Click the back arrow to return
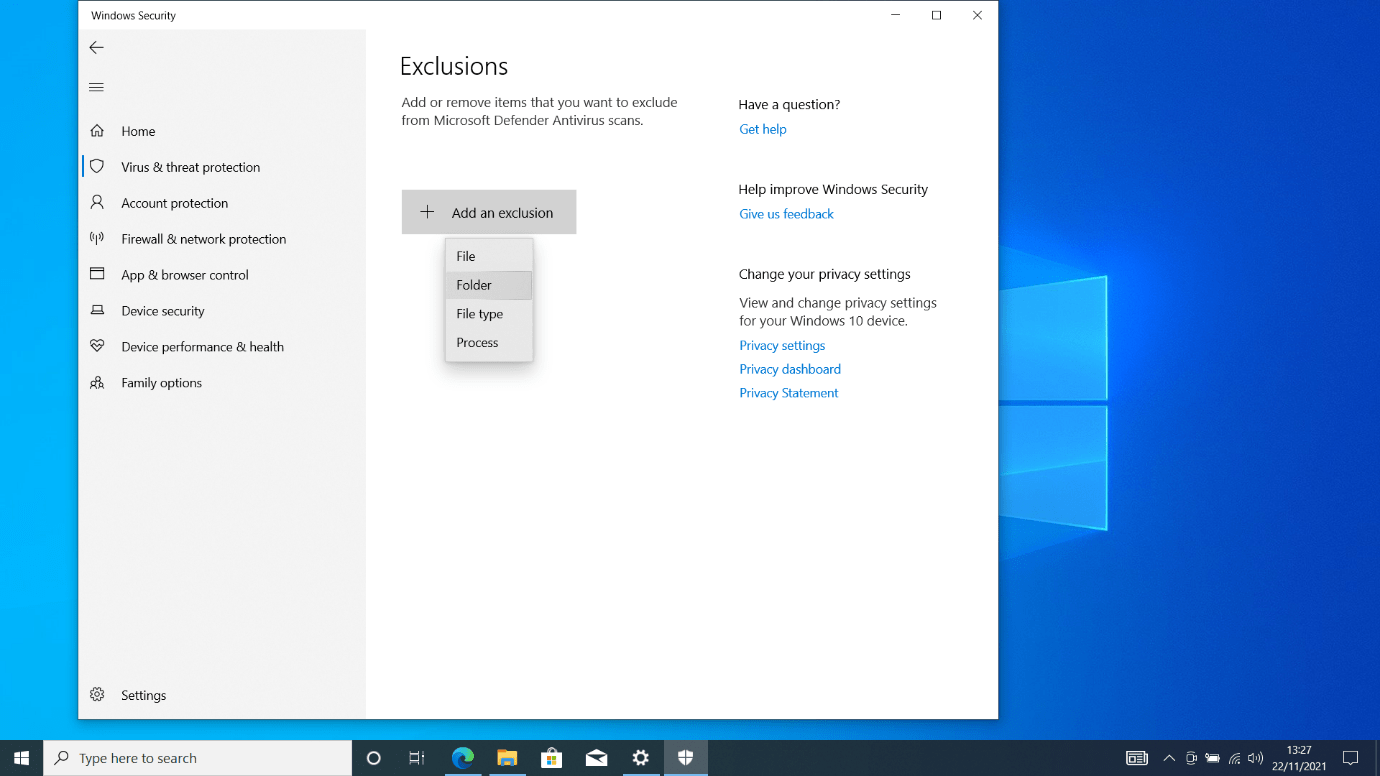 (96, 47)
